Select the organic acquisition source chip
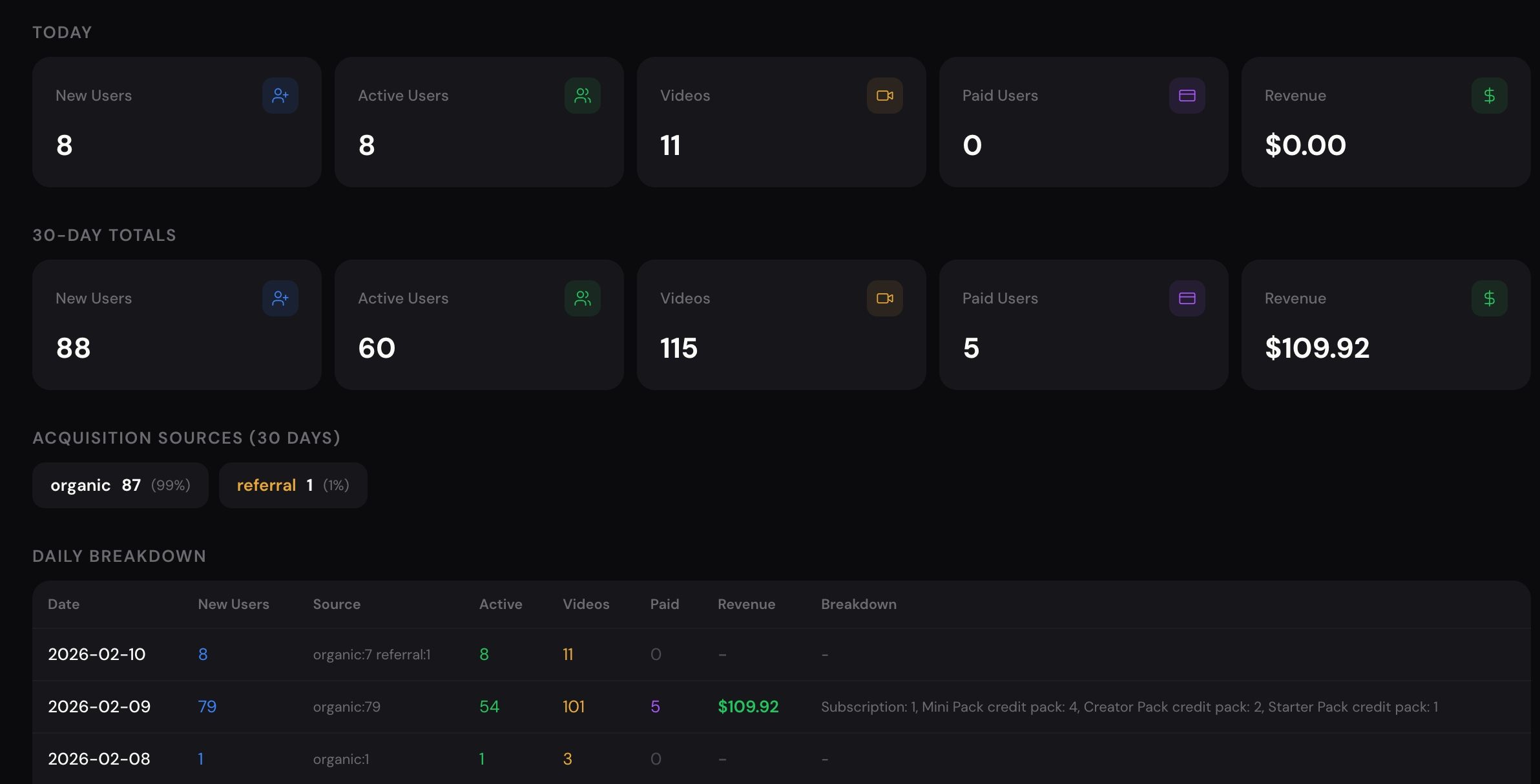This screenshot has height=784, width=1540. [120, 485]
